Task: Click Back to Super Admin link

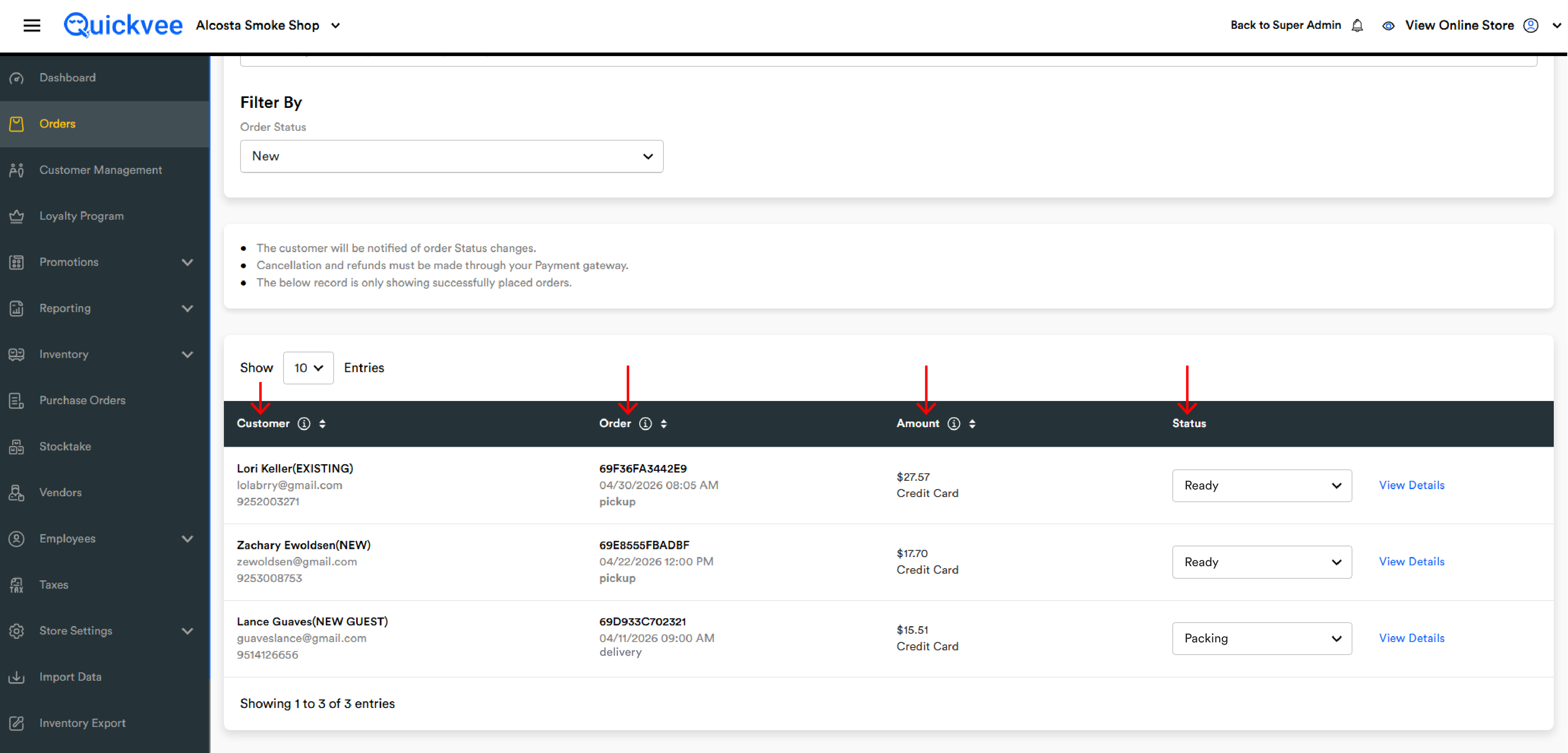Action: 1286,25
